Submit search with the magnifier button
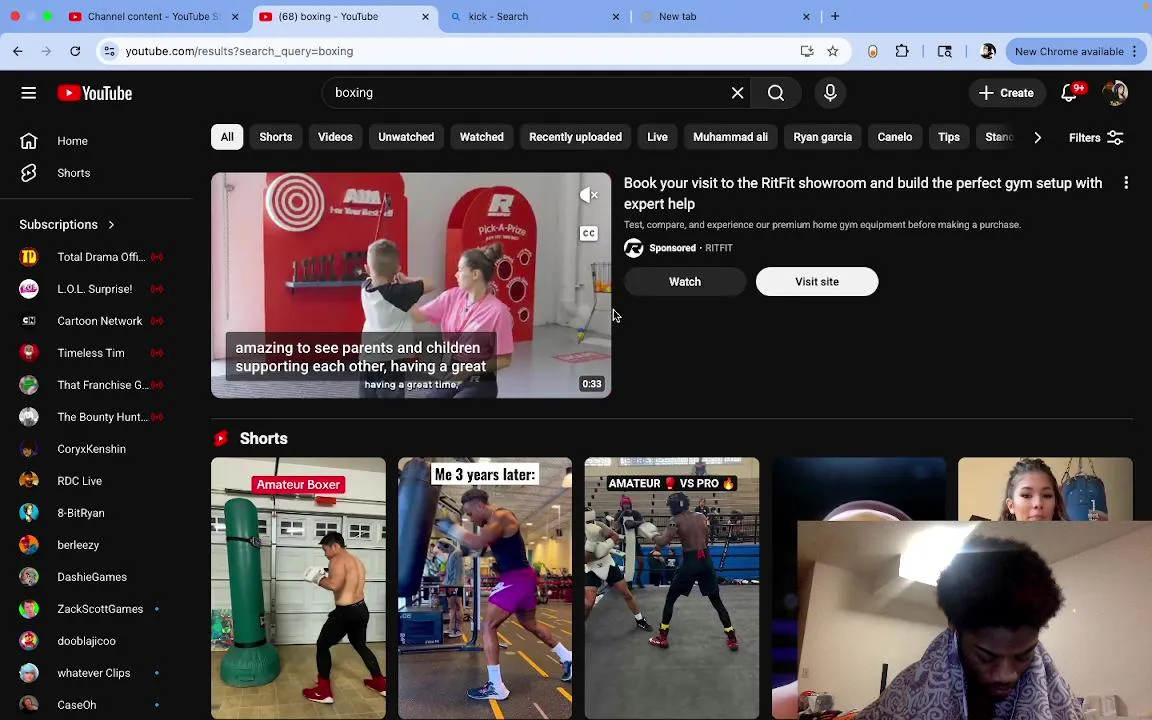This screenshot has width=1152, height=720. pos(776,93)
